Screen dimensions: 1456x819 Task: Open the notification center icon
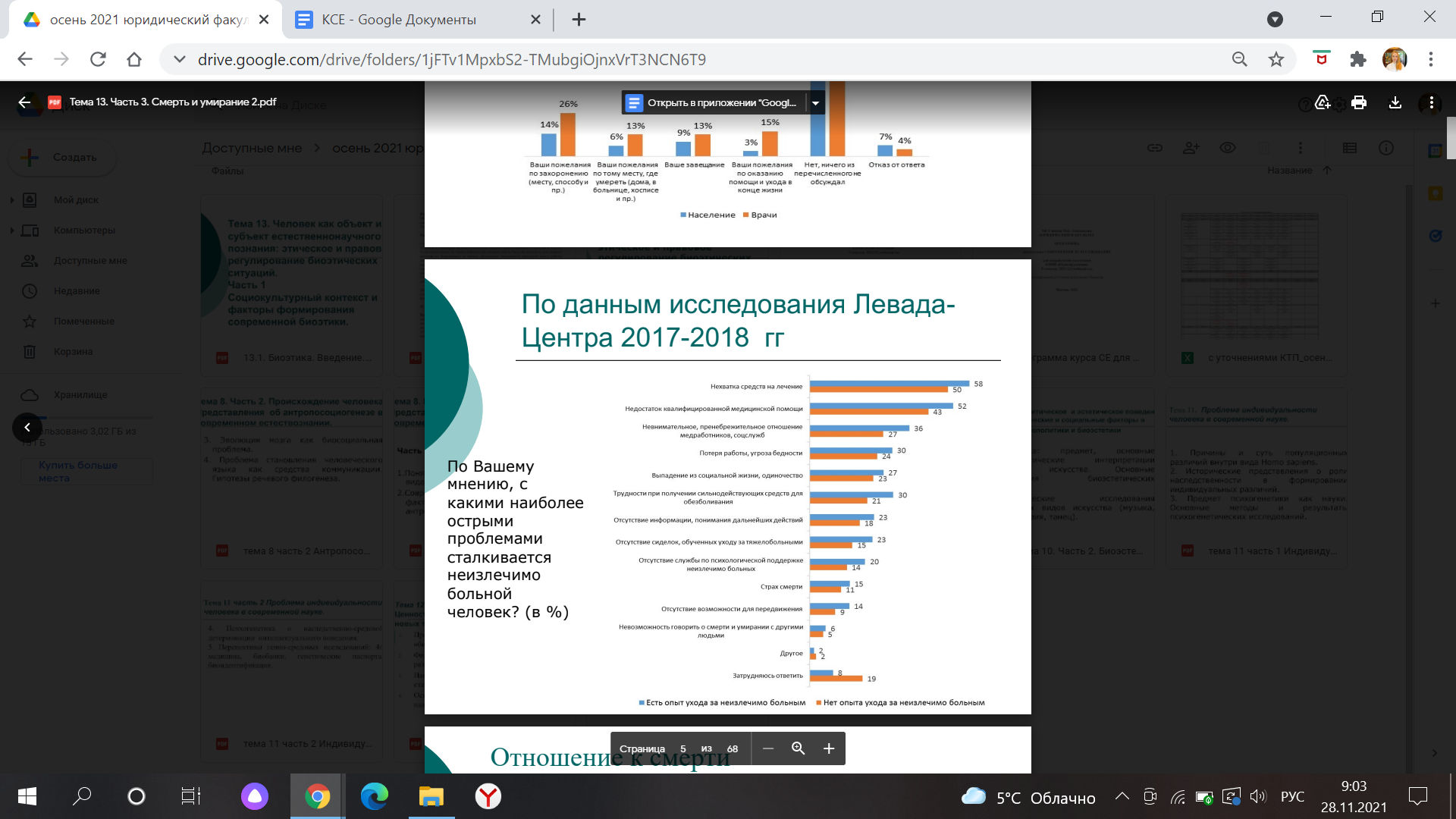coord(1417,796)
